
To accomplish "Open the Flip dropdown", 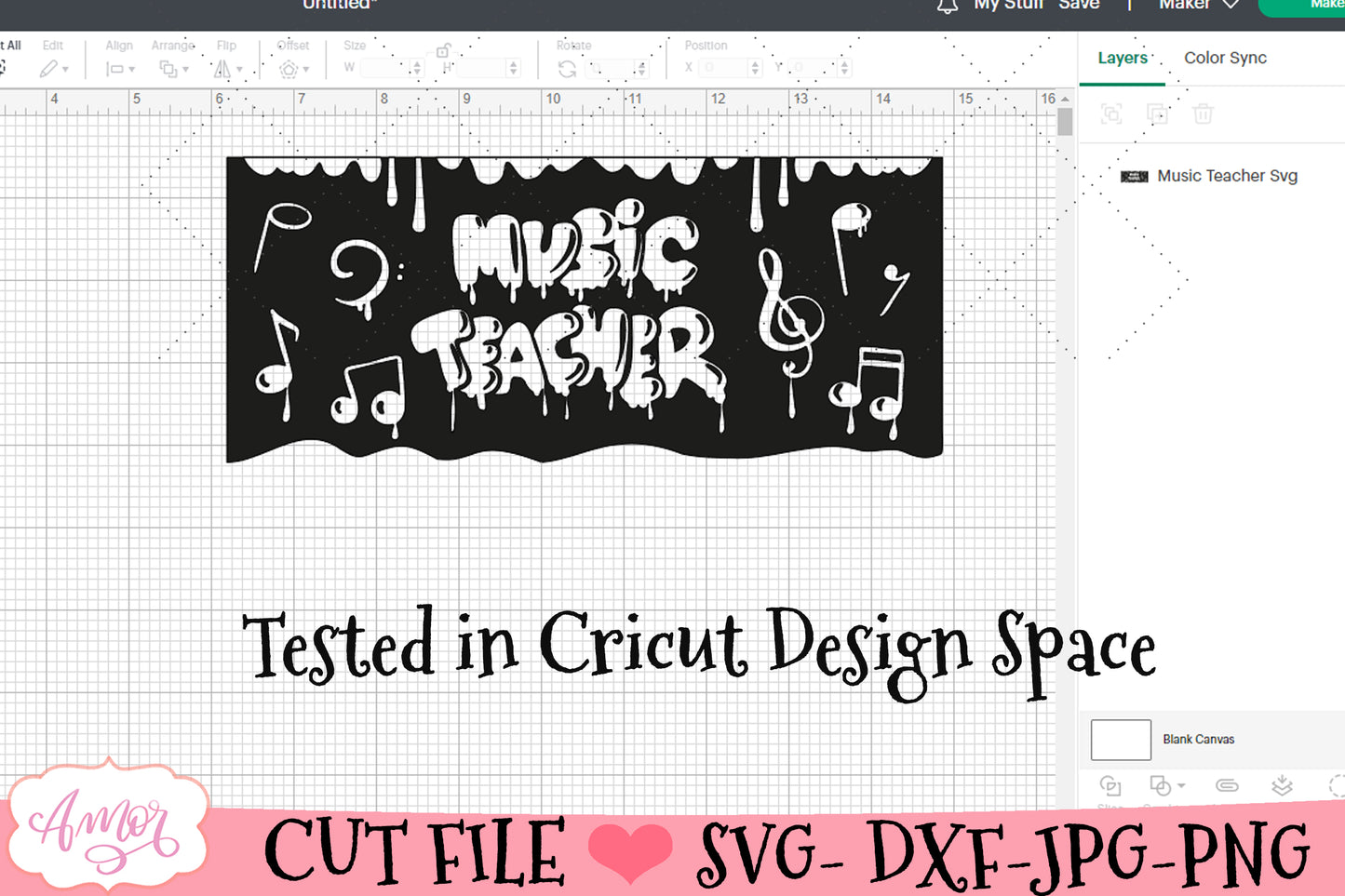I will [x=227, y=68].
